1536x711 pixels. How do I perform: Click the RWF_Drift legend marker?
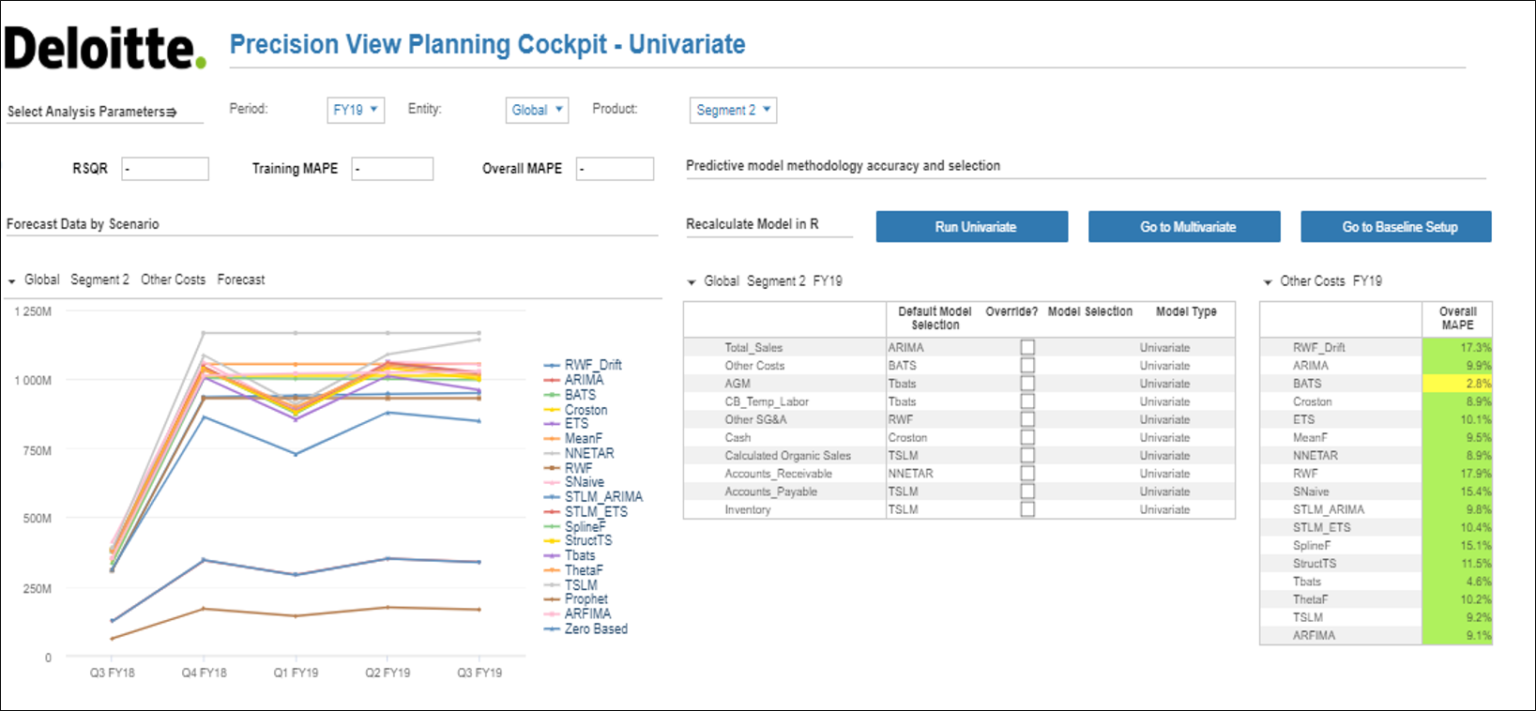coord(551,366)
